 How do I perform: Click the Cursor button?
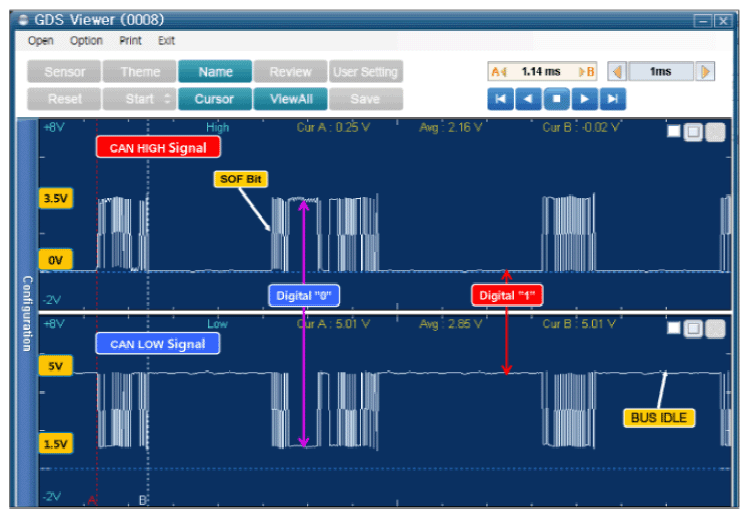coord(214,99)
